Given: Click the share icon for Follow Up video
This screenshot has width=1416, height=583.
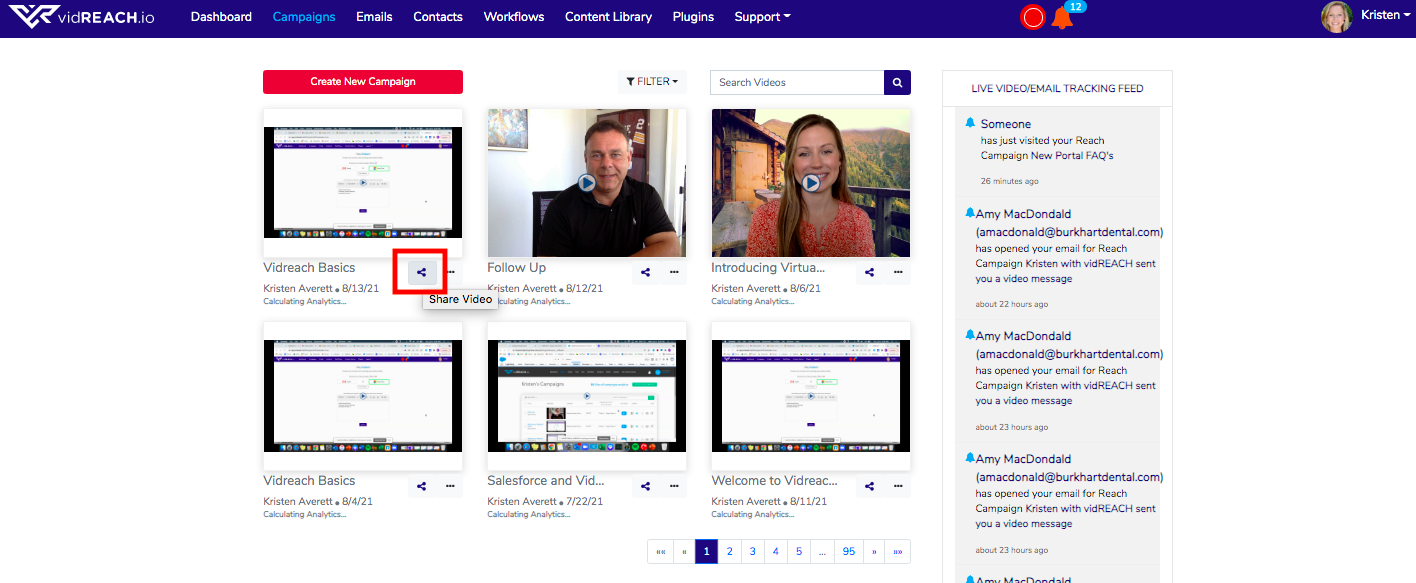Looking at the screenshot, I should pos(646,272).
